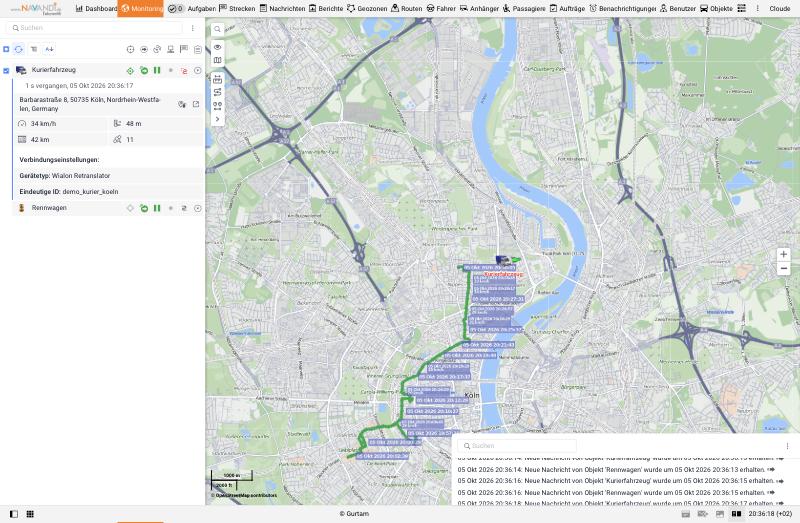This screenshot has width=800, height=523.
Task: Click the 34 km/h speed value
Action: 43,123
